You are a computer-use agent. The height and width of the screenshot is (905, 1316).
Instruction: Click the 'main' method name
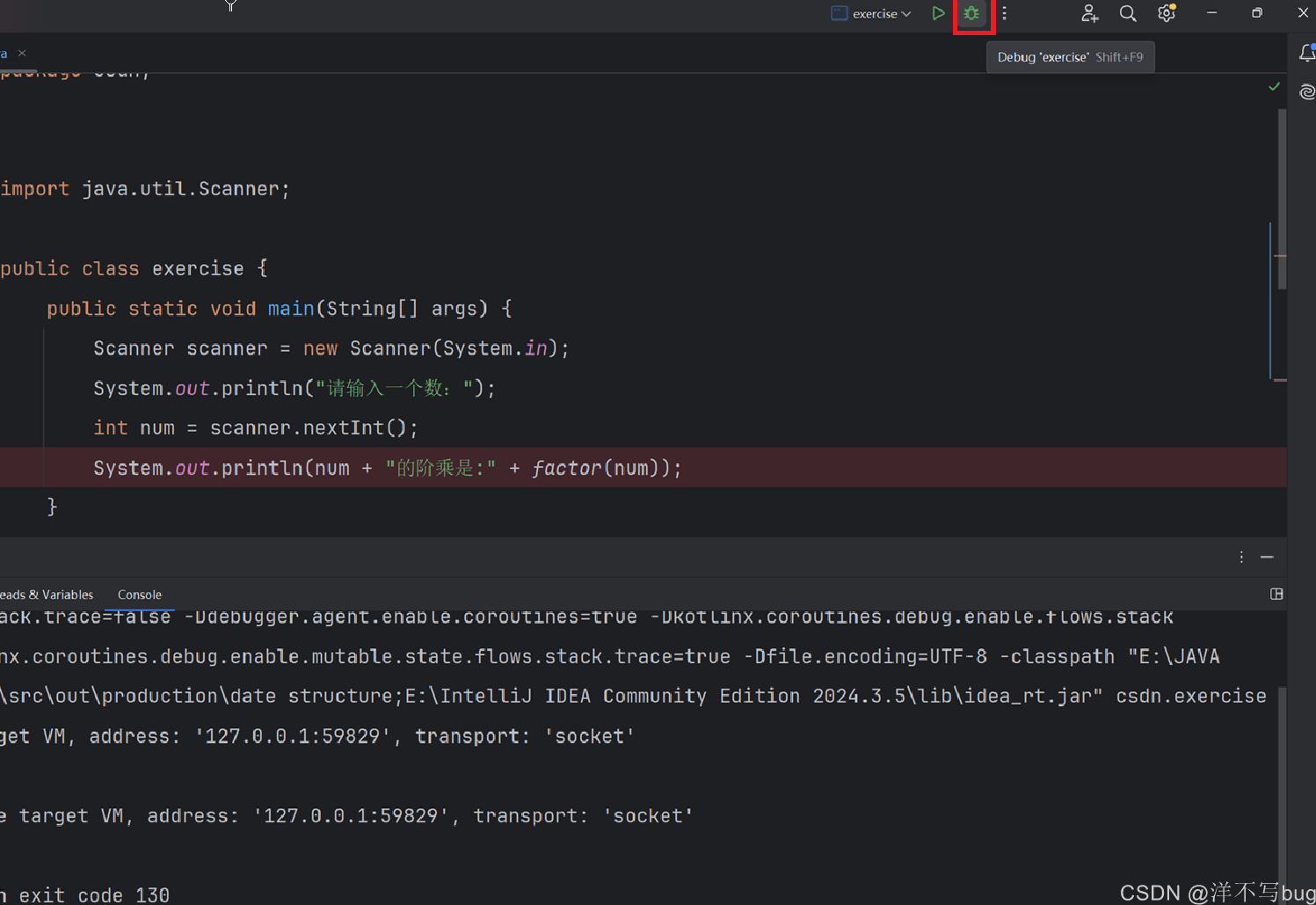[291, 309]
